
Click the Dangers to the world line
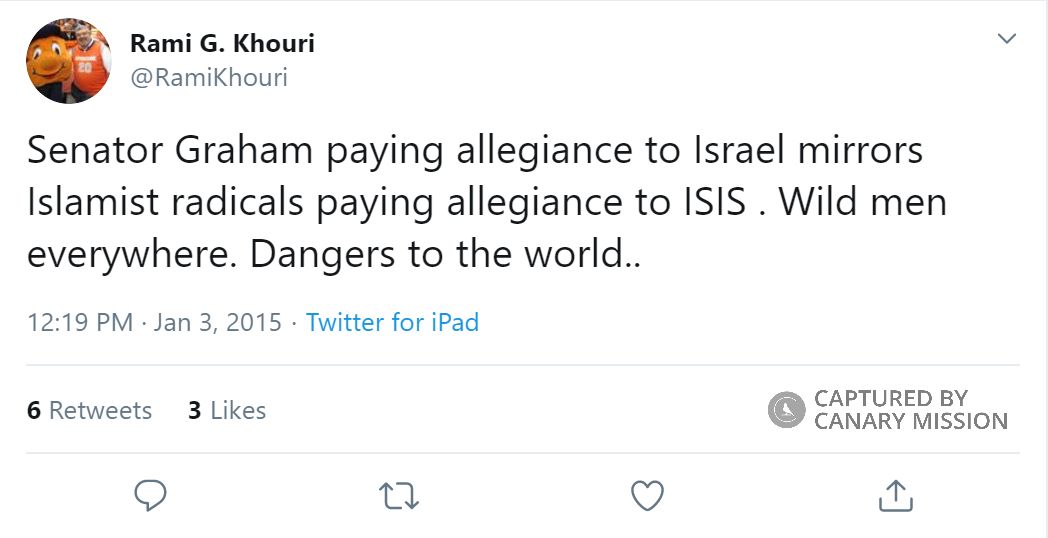(x=334, y=255)
